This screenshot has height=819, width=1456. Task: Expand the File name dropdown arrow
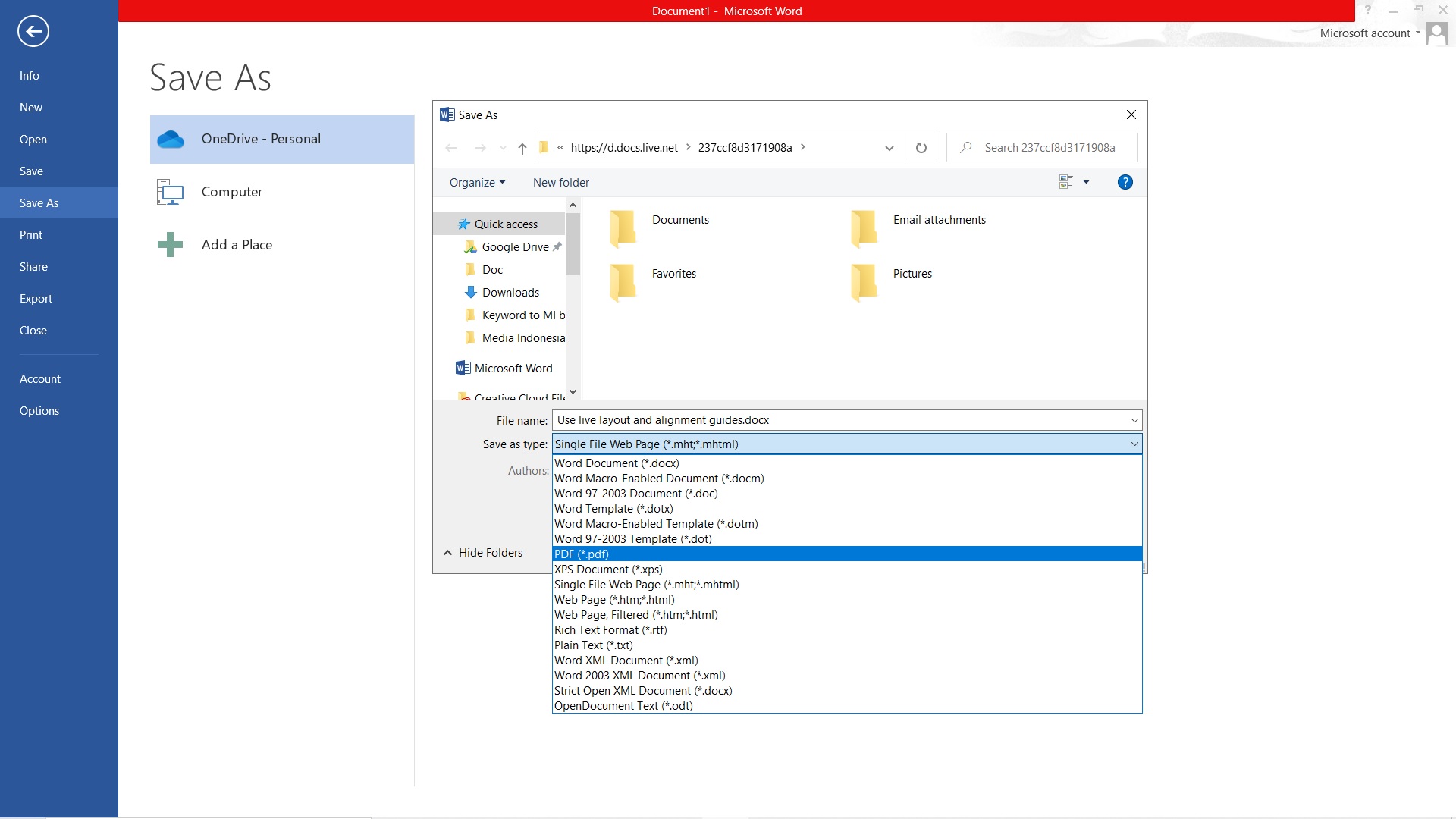click(x=1134, y=420)
